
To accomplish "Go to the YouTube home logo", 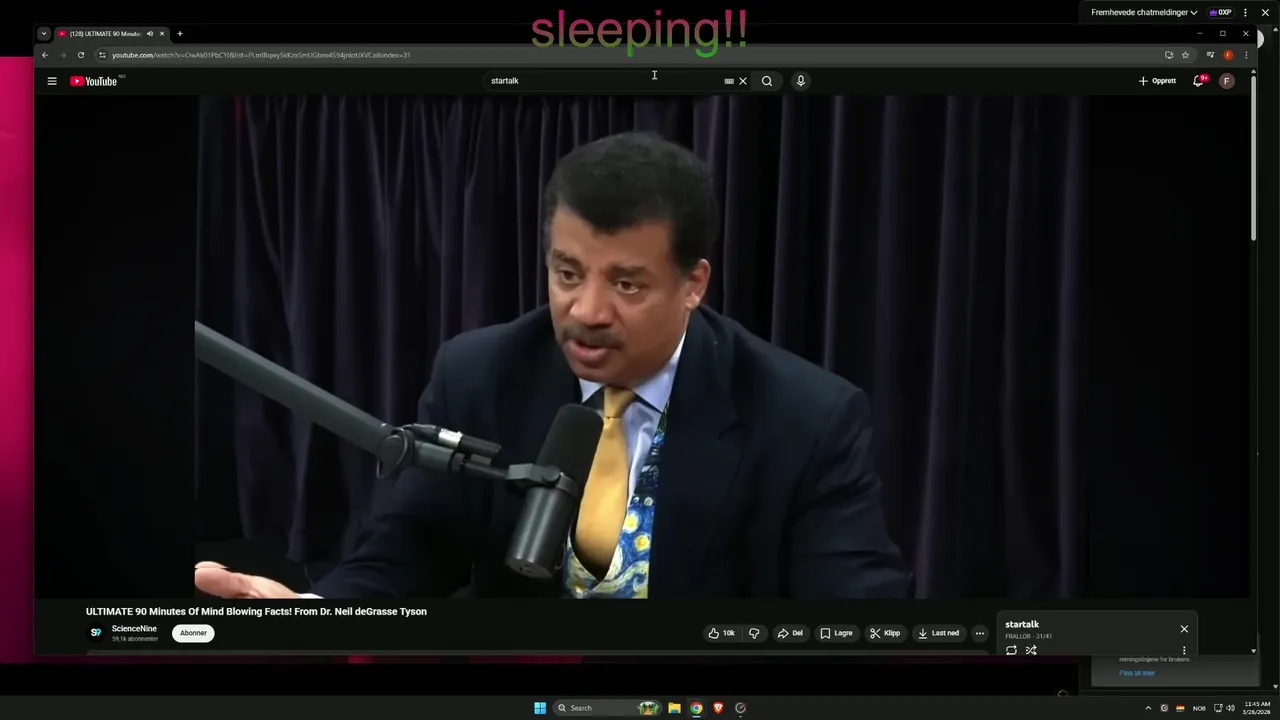I will [x=94, y=81].
